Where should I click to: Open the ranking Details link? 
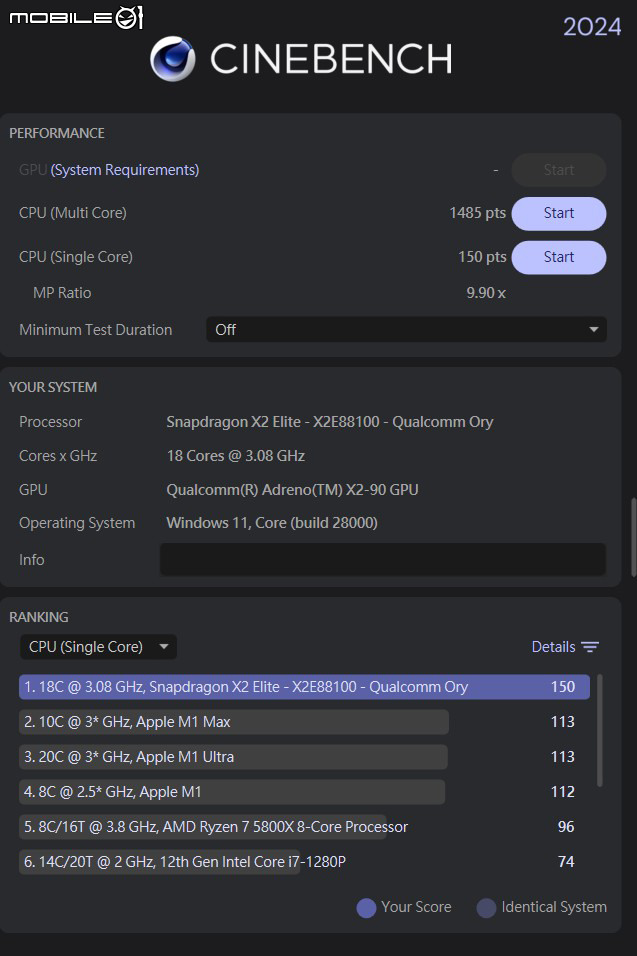[x=553, y=647]
